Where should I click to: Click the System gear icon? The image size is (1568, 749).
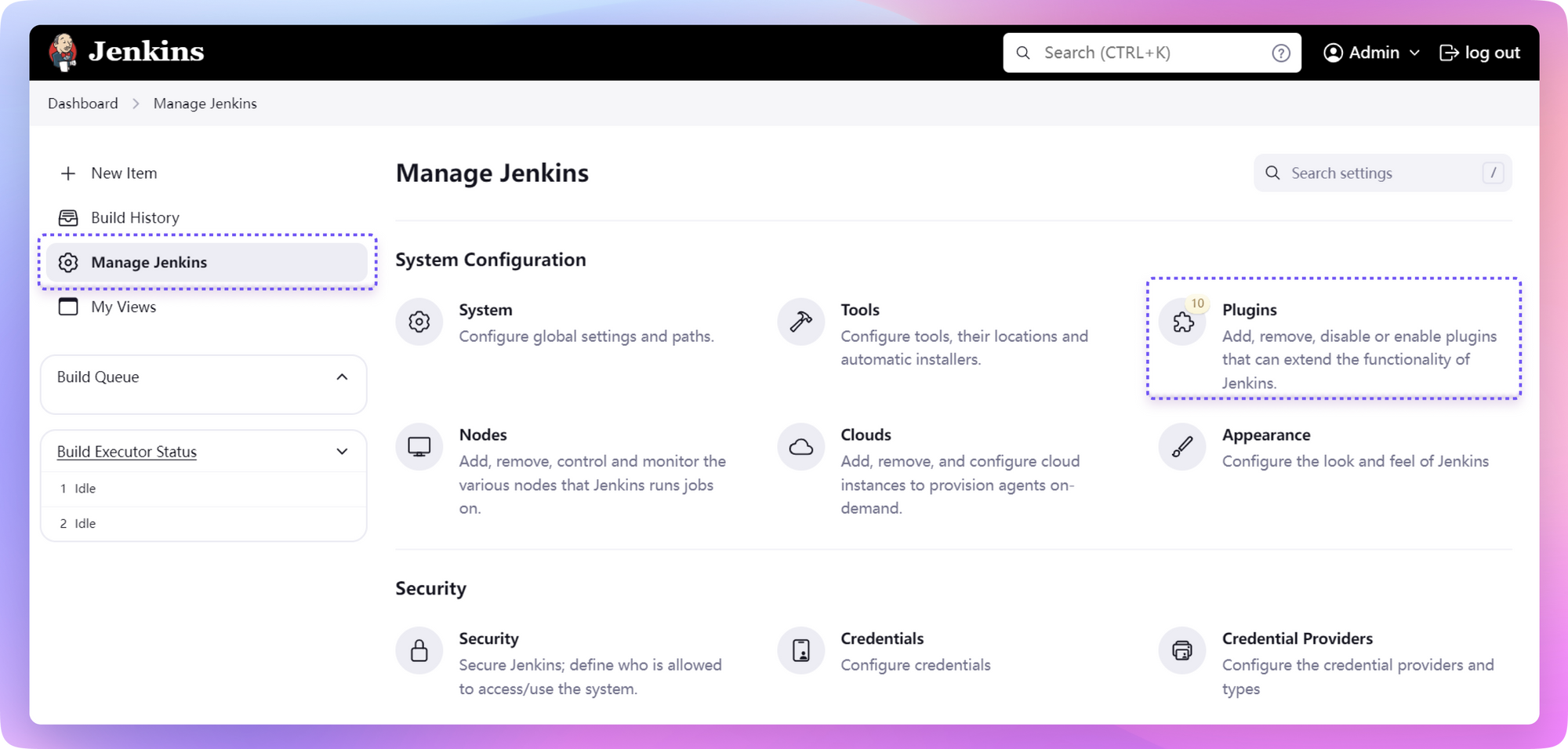pyautogui.click(x=419, y=322)
